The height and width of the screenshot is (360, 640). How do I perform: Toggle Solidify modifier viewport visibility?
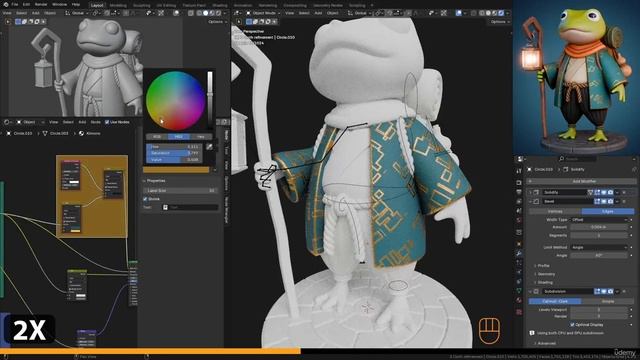pyautogui.click(x=604, y=192)
